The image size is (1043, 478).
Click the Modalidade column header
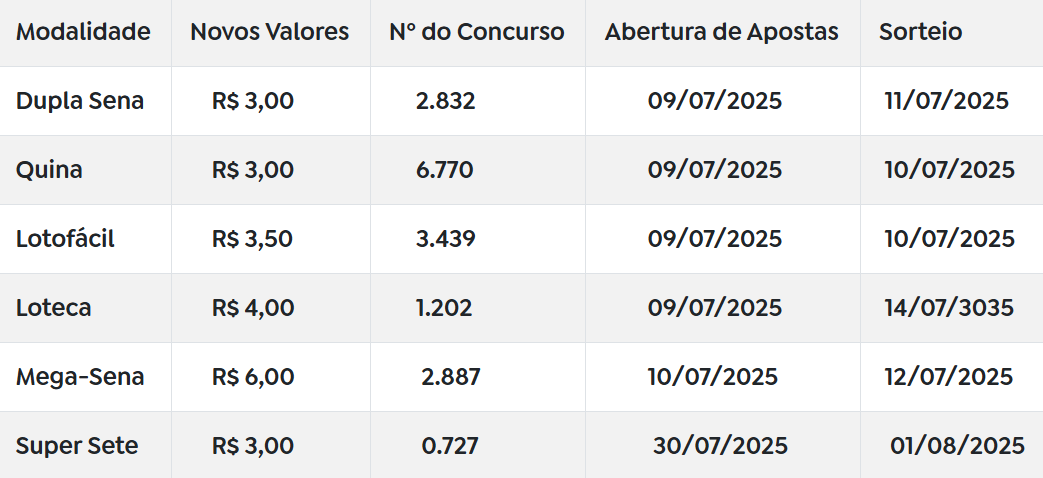tap(83, 31)
